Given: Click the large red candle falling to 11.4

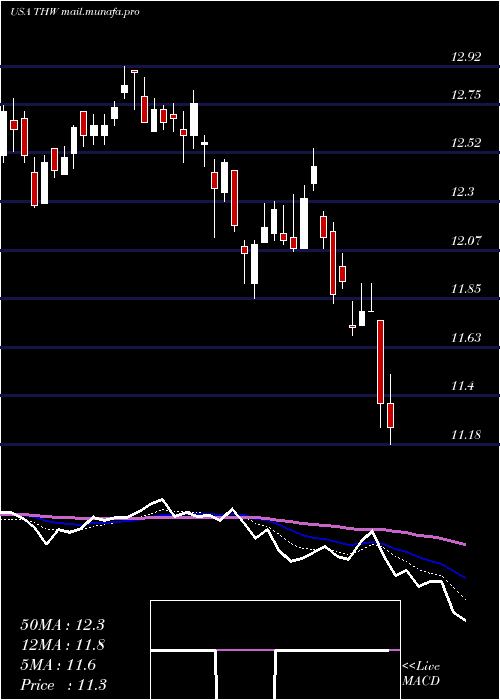Looking at the screenshot, I should click(380, 362).
